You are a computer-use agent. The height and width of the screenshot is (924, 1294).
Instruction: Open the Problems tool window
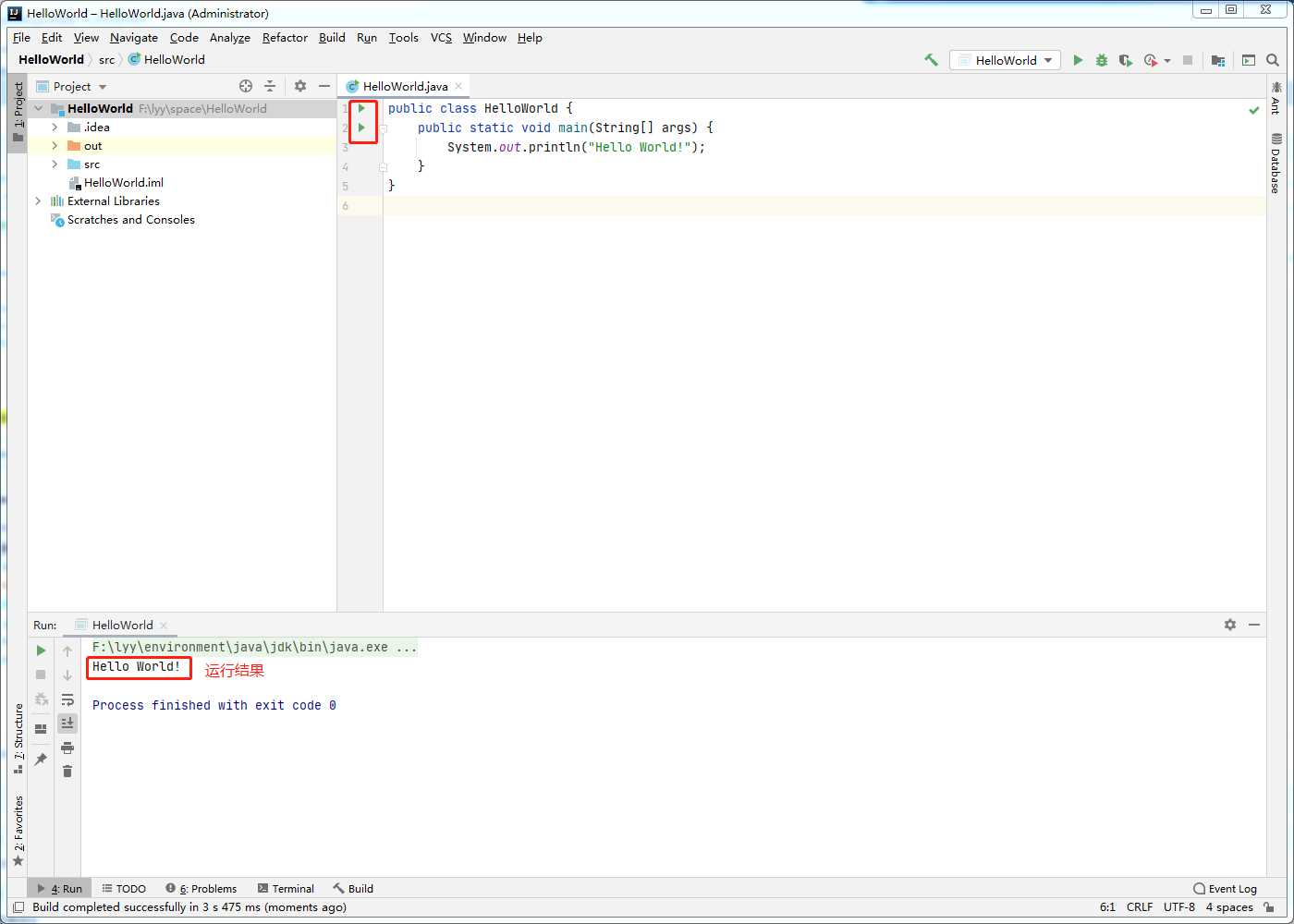tap(201, 888)
